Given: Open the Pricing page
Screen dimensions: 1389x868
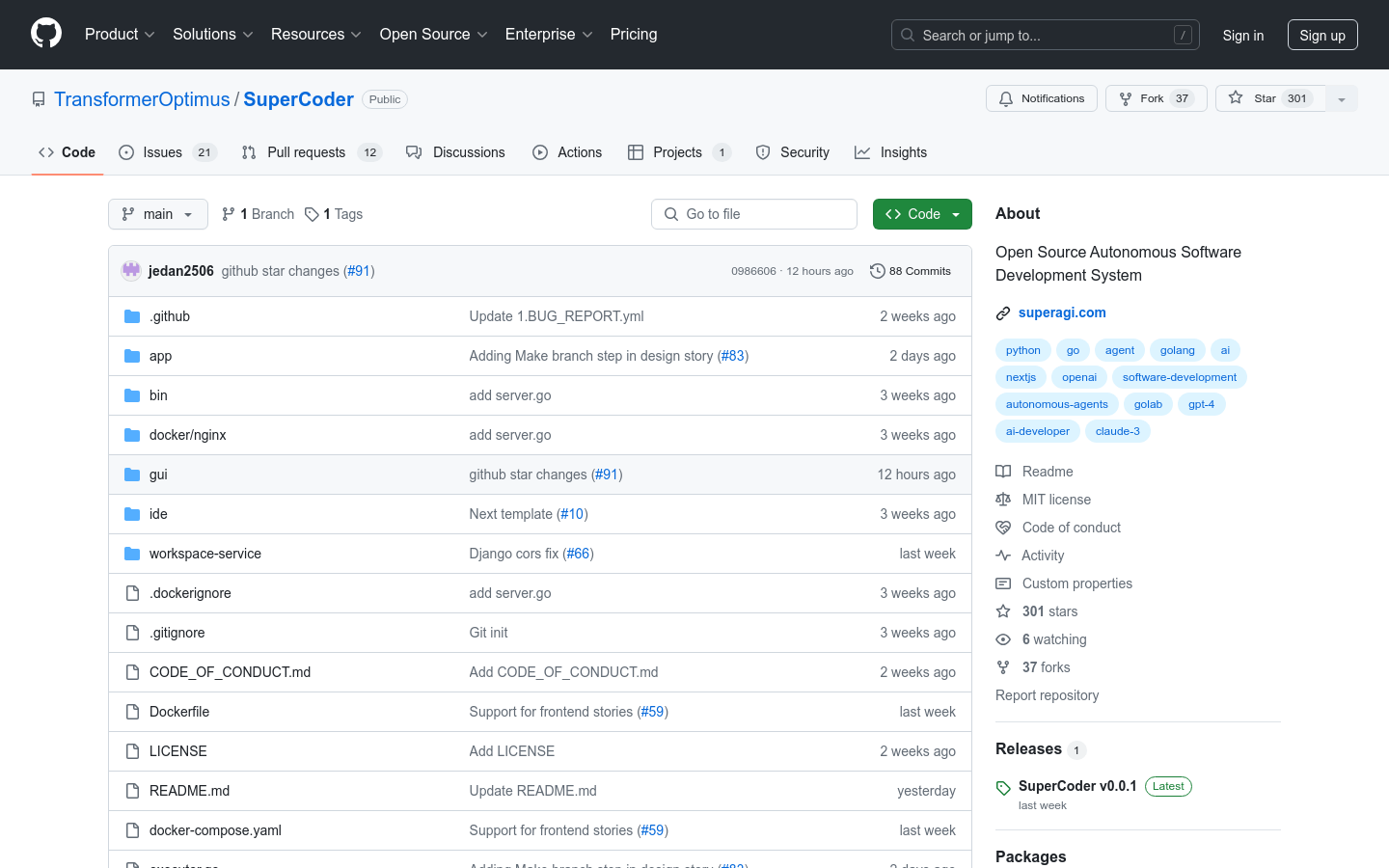Looking at the screenshot, I should pos(634,35).
